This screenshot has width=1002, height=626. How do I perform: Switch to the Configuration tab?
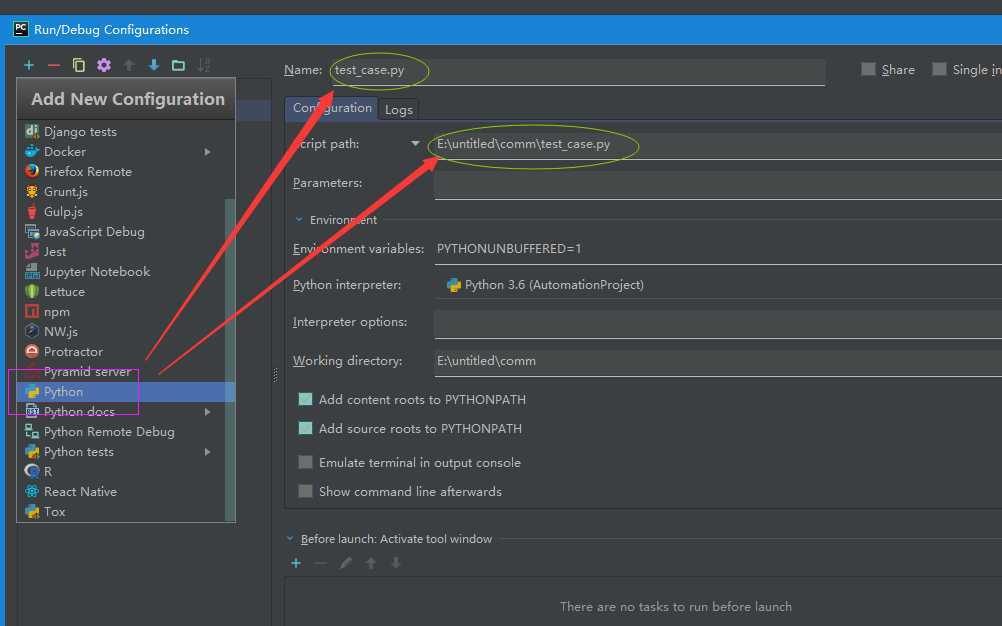point(332,109)
